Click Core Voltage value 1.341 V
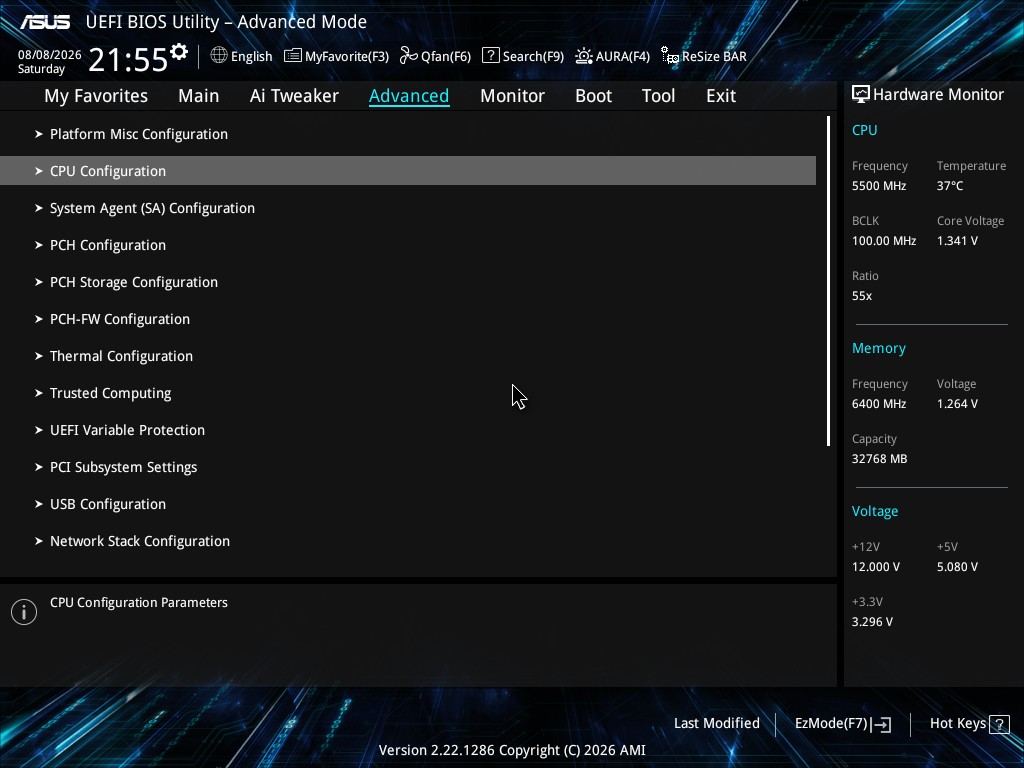 [x=957, y=241]
